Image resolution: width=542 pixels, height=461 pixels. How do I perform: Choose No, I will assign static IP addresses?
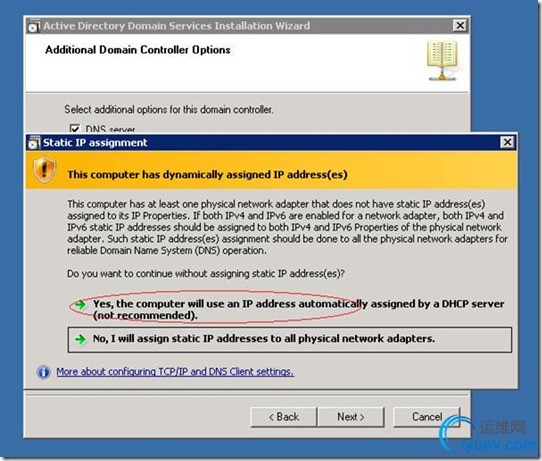click(290, 339)
